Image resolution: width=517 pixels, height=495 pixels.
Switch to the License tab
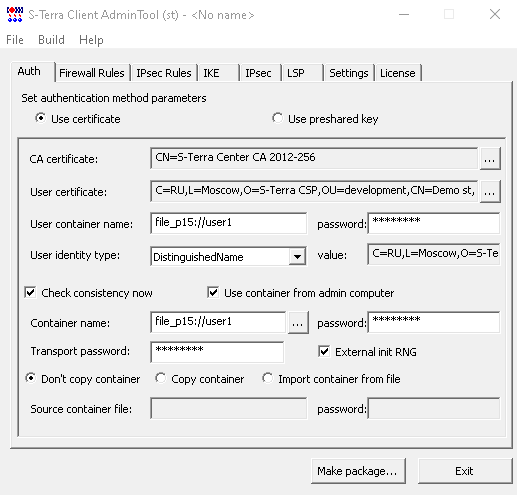398,73
